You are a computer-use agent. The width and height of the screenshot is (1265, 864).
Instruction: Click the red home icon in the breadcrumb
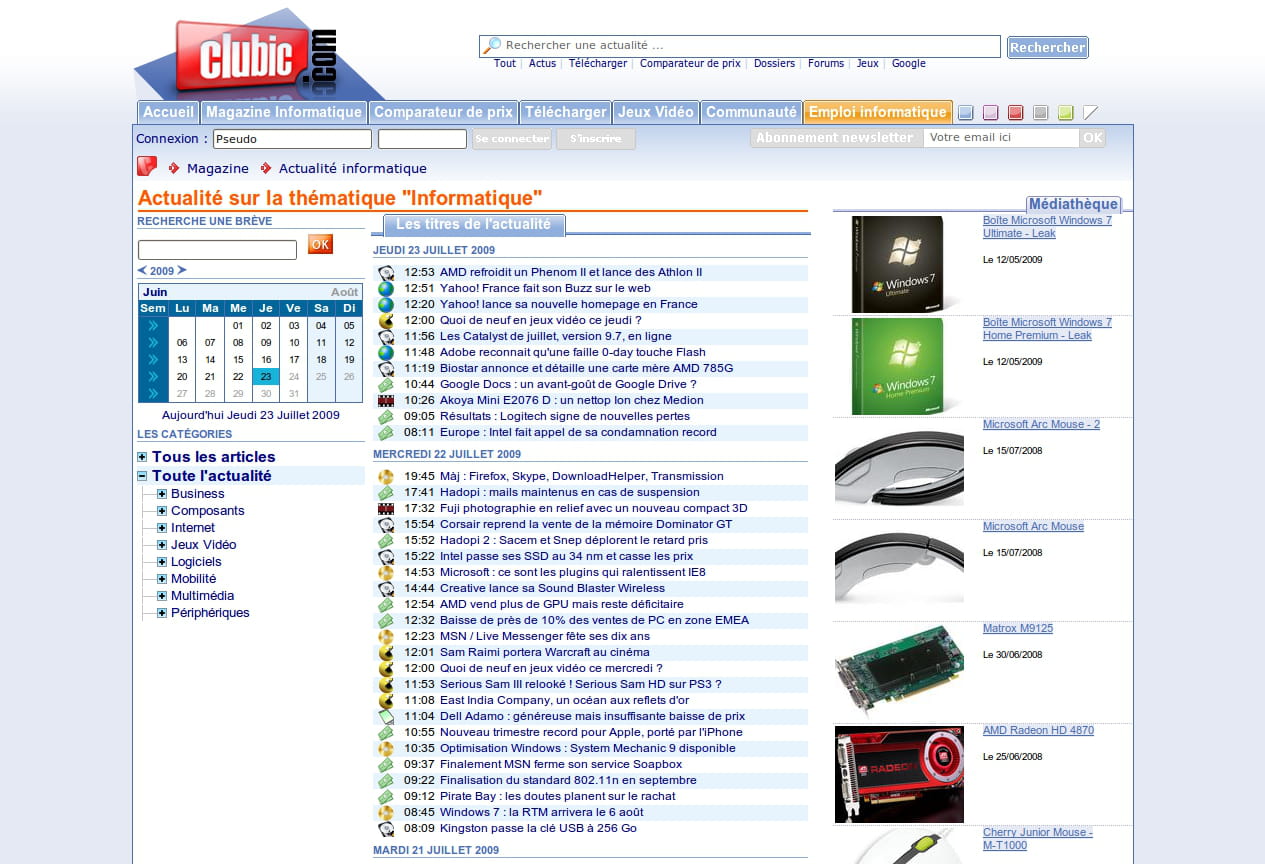(147, 166)
